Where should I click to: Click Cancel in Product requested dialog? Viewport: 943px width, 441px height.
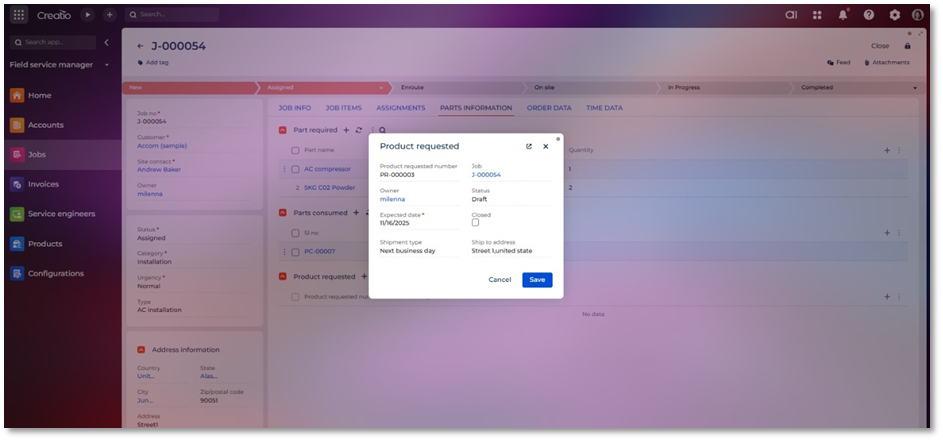[x=499, y=280]
